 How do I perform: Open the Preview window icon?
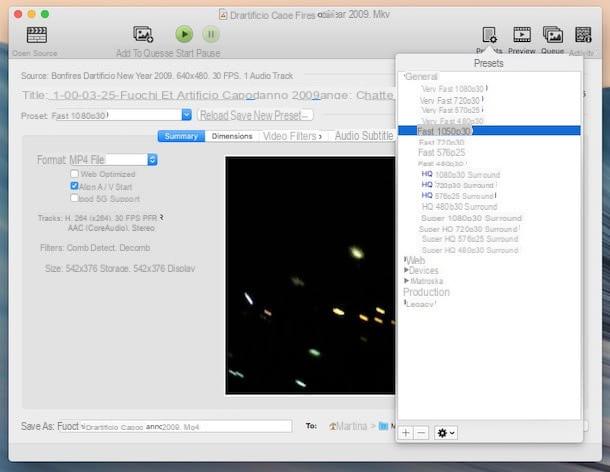[522, 35]
